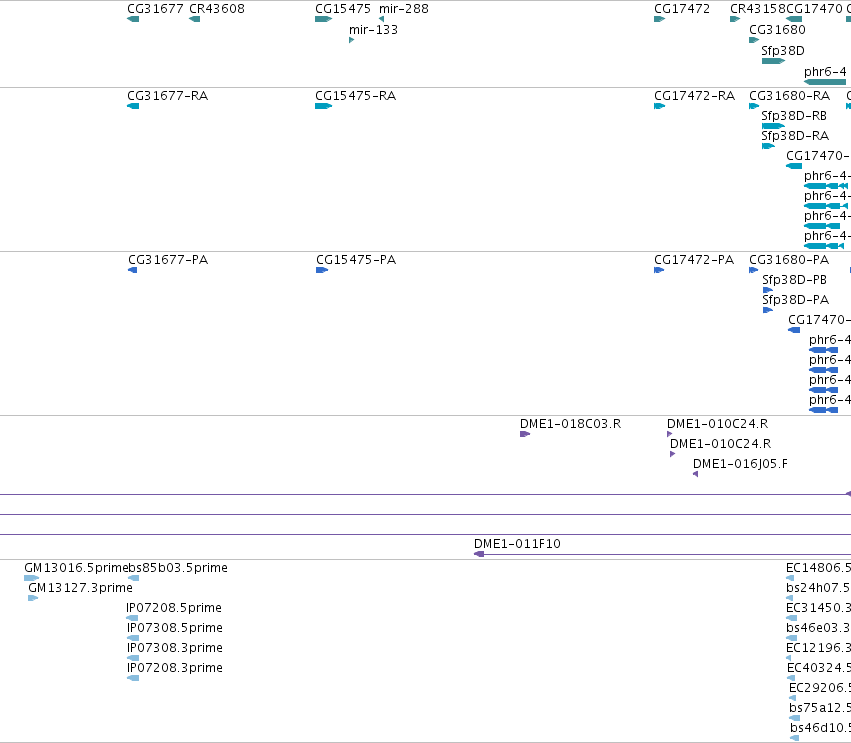Open the DME1-011F10 feature label

(517, 544)
